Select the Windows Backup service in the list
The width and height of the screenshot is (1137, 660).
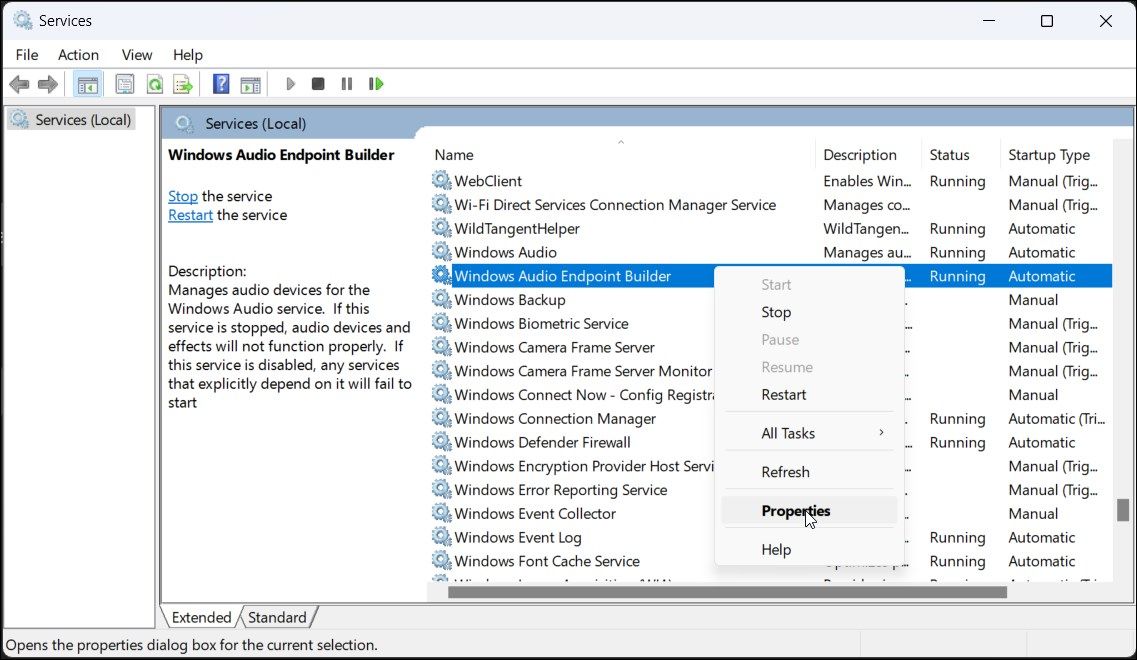(510, 299)
